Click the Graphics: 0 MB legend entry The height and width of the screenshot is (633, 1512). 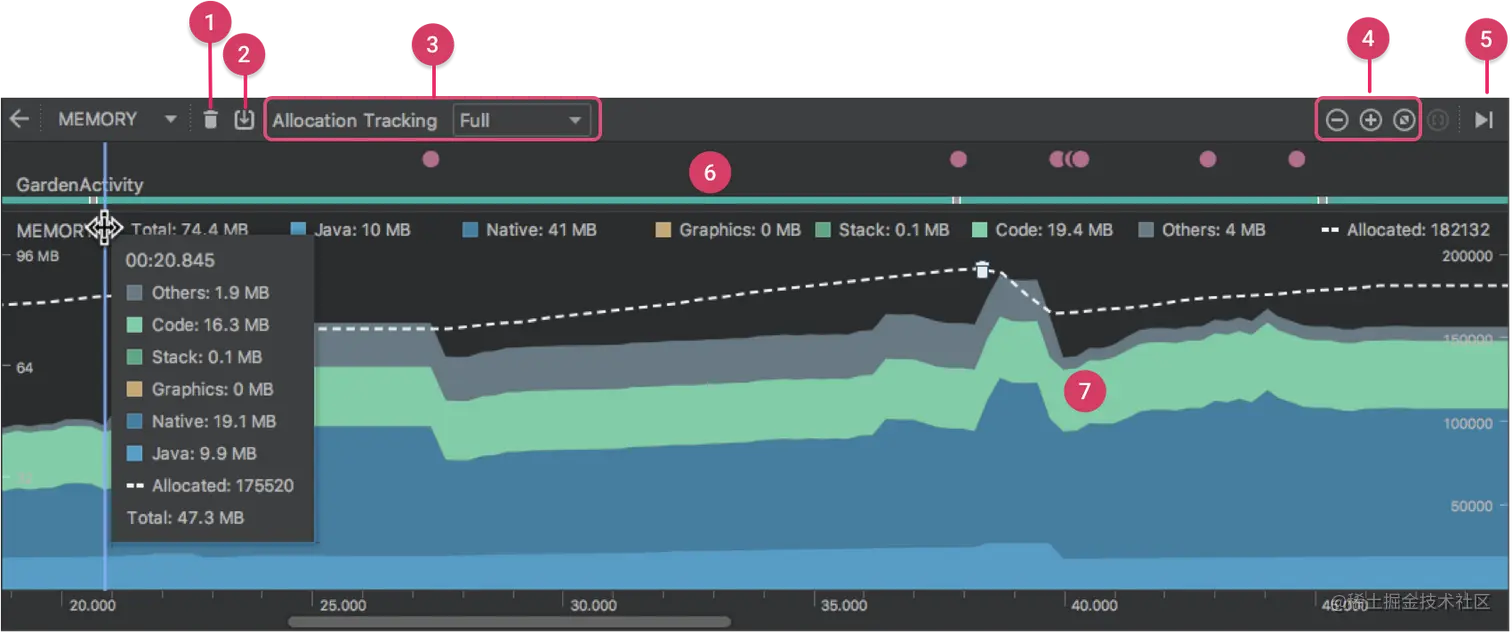click(728, 230)
